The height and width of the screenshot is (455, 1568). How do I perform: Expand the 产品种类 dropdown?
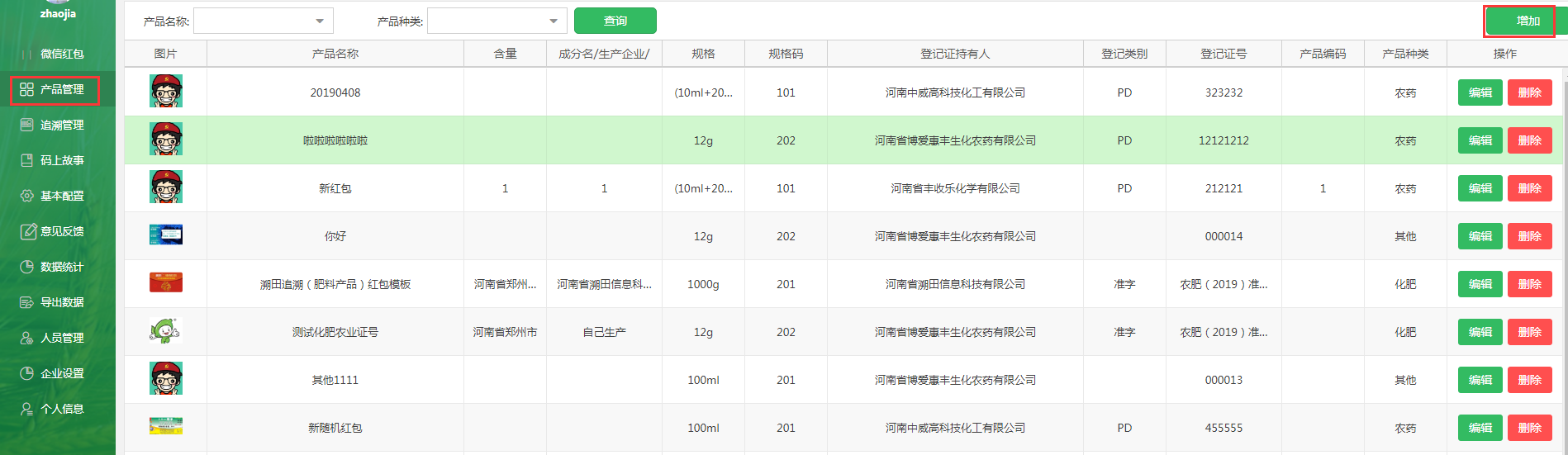(x=553, y=21)
